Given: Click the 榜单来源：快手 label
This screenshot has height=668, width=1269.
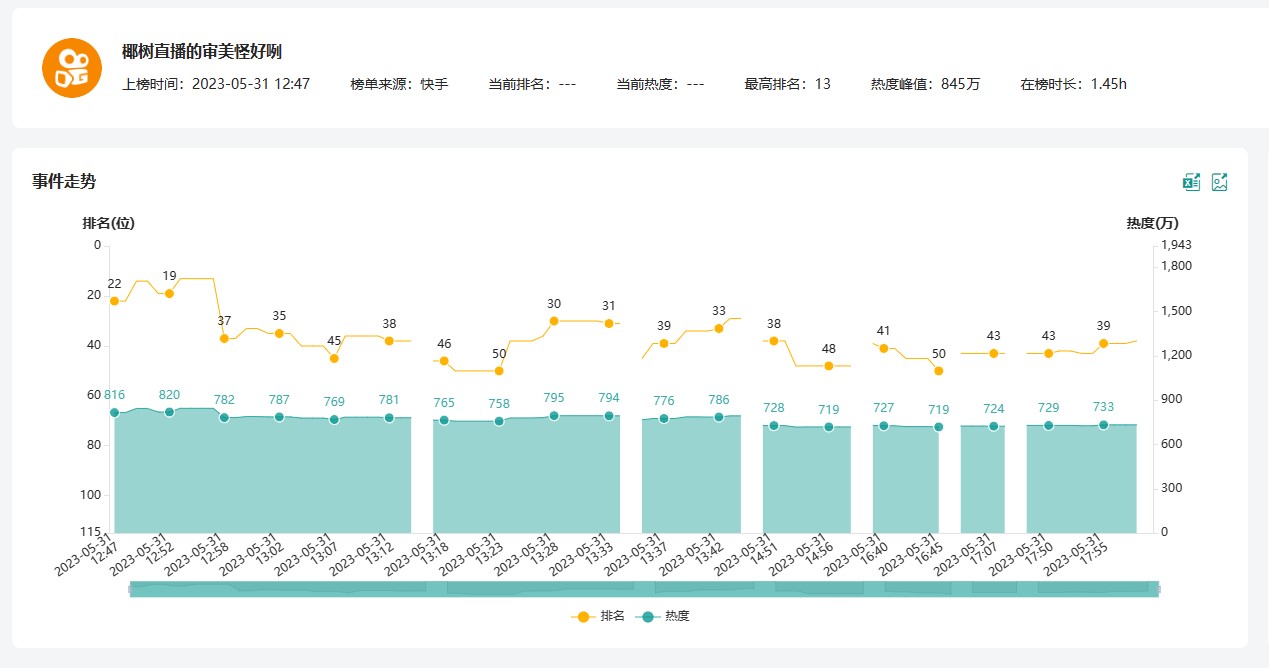Looking at the screenshot, I should click(x=399, y=84).
